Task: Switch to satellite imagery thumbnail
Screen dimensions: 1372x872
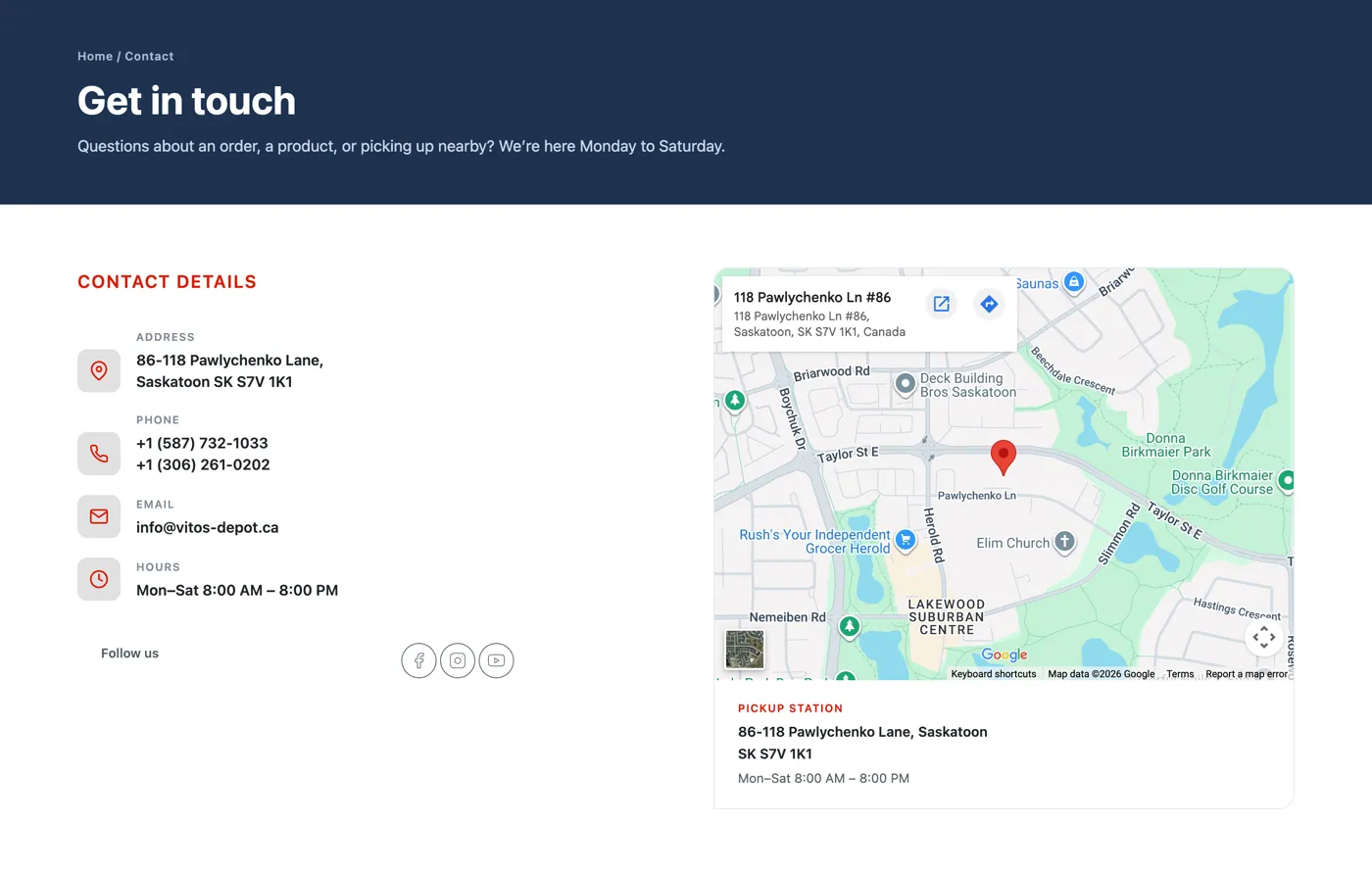Action: tap(745, 650)
